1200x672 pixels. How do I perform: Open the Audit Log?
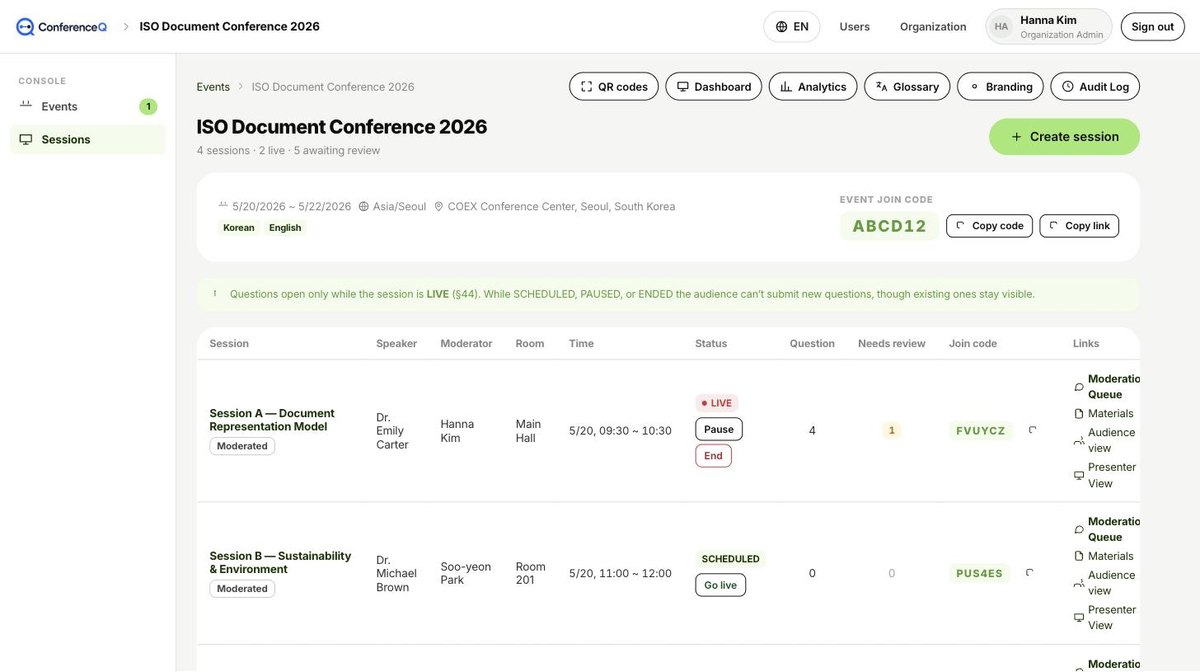1095,87
